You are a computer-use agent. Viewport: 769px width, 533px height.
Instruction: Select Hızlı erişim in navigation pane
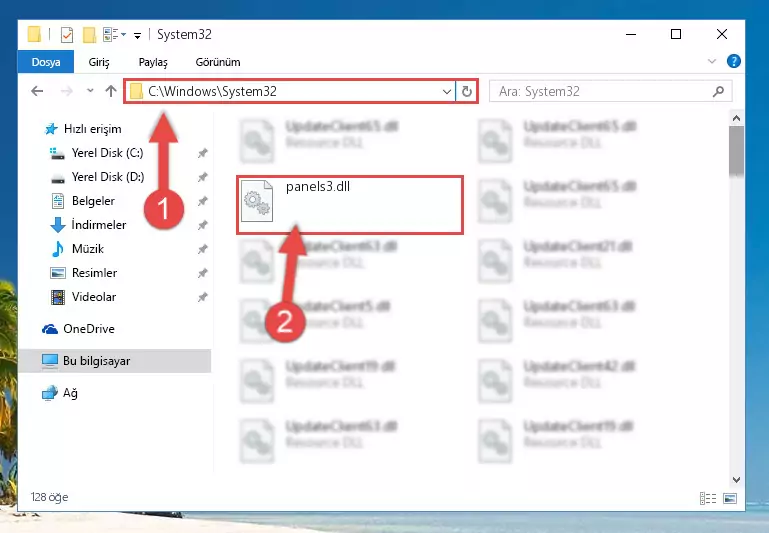92,129
